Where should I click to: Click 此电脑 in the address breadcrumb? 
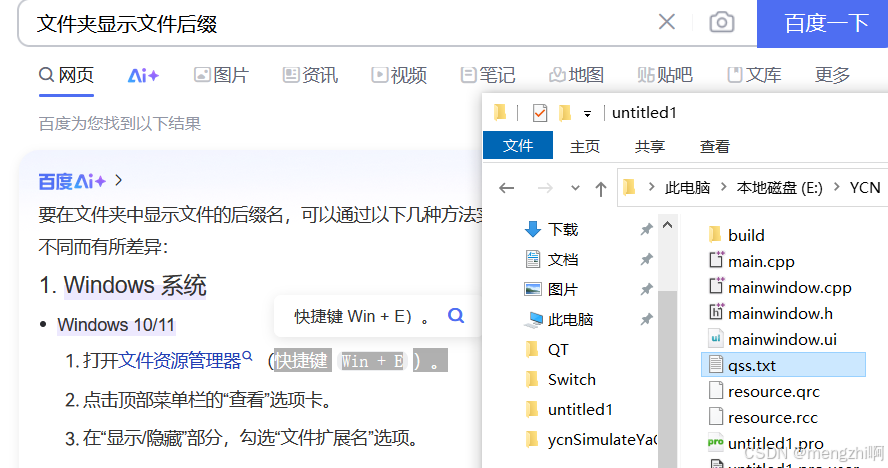687,188
